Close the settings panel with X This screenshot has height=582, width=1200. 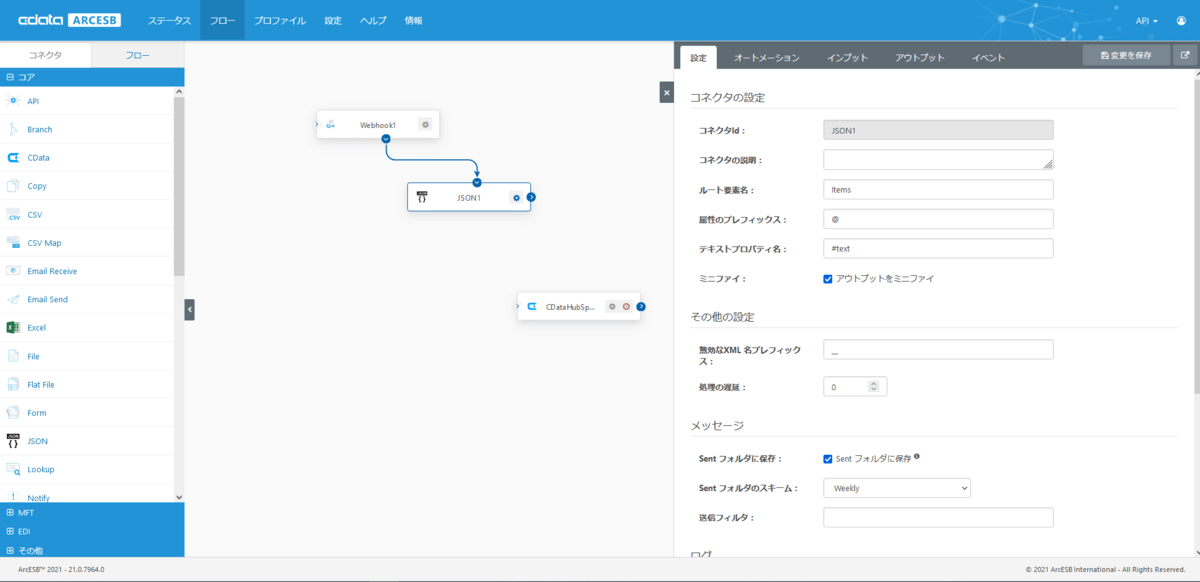tap(667, 92)
